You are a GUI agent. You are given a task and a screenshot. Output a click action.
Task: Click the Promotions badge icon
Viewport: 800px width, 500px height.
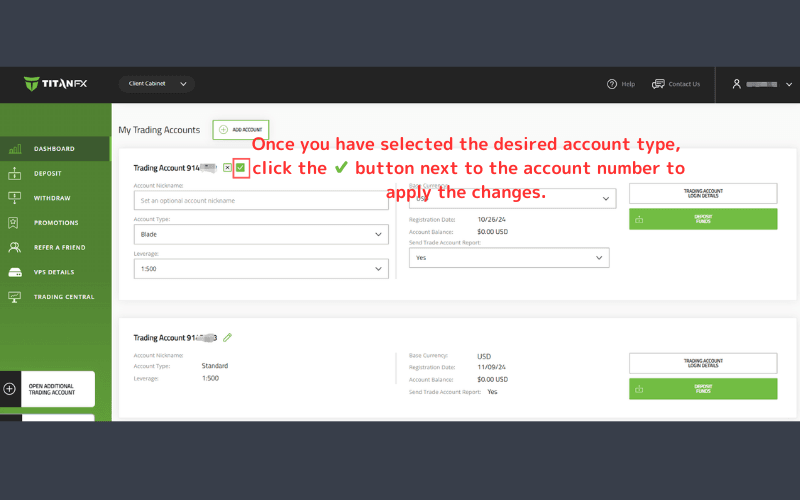13,222
